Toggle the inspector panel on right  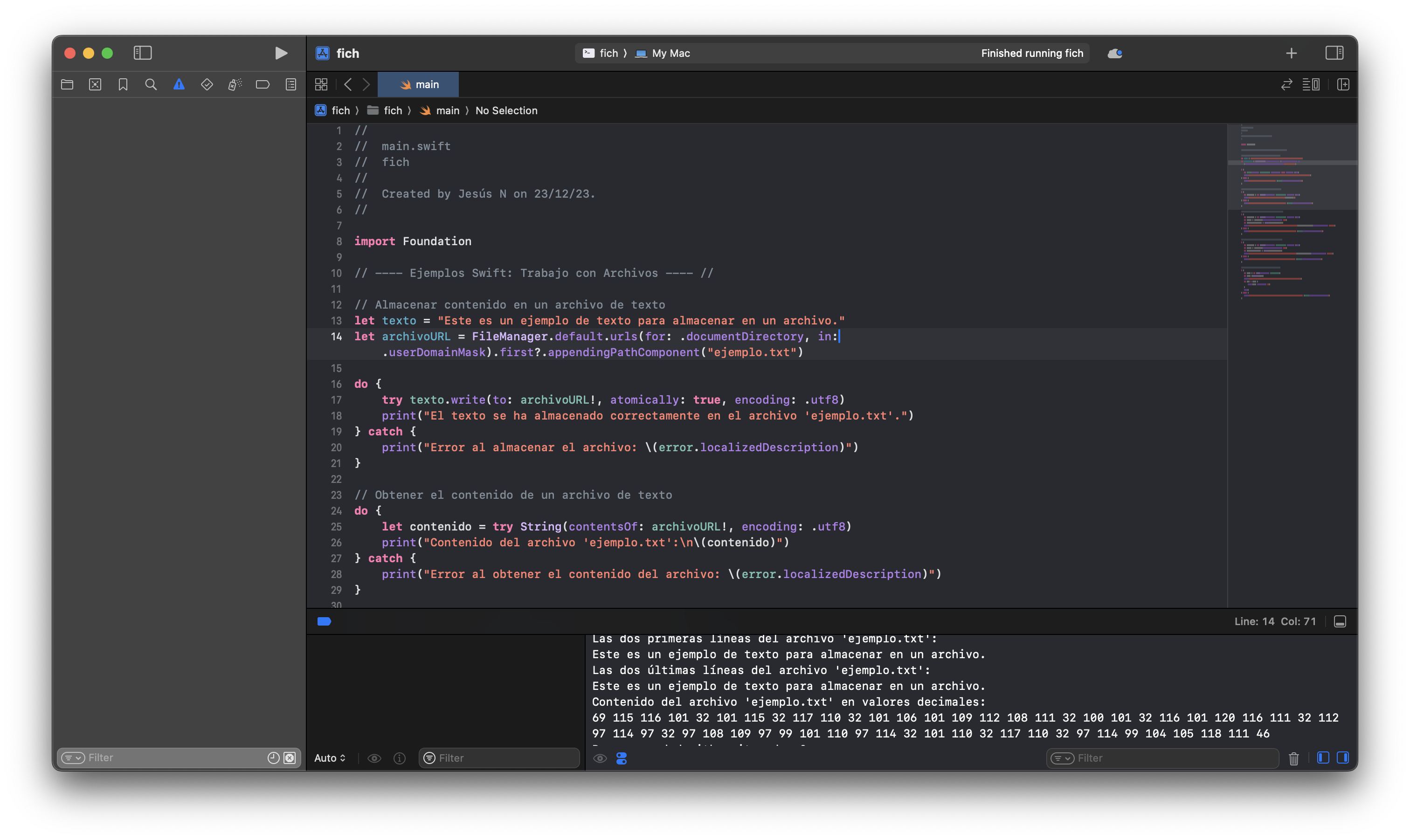(1334, 53)
